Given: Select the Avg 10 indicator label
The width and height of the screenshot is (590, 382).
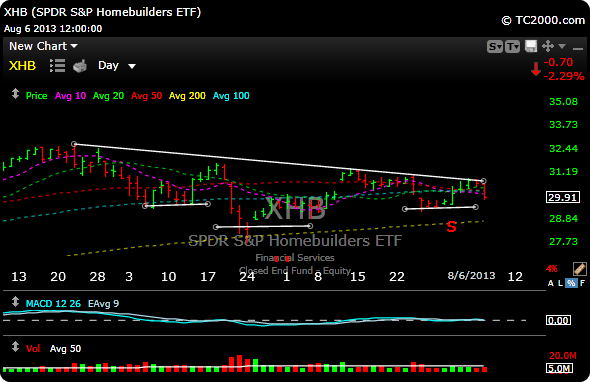Looking at the screenshot, I should [70, 96].
